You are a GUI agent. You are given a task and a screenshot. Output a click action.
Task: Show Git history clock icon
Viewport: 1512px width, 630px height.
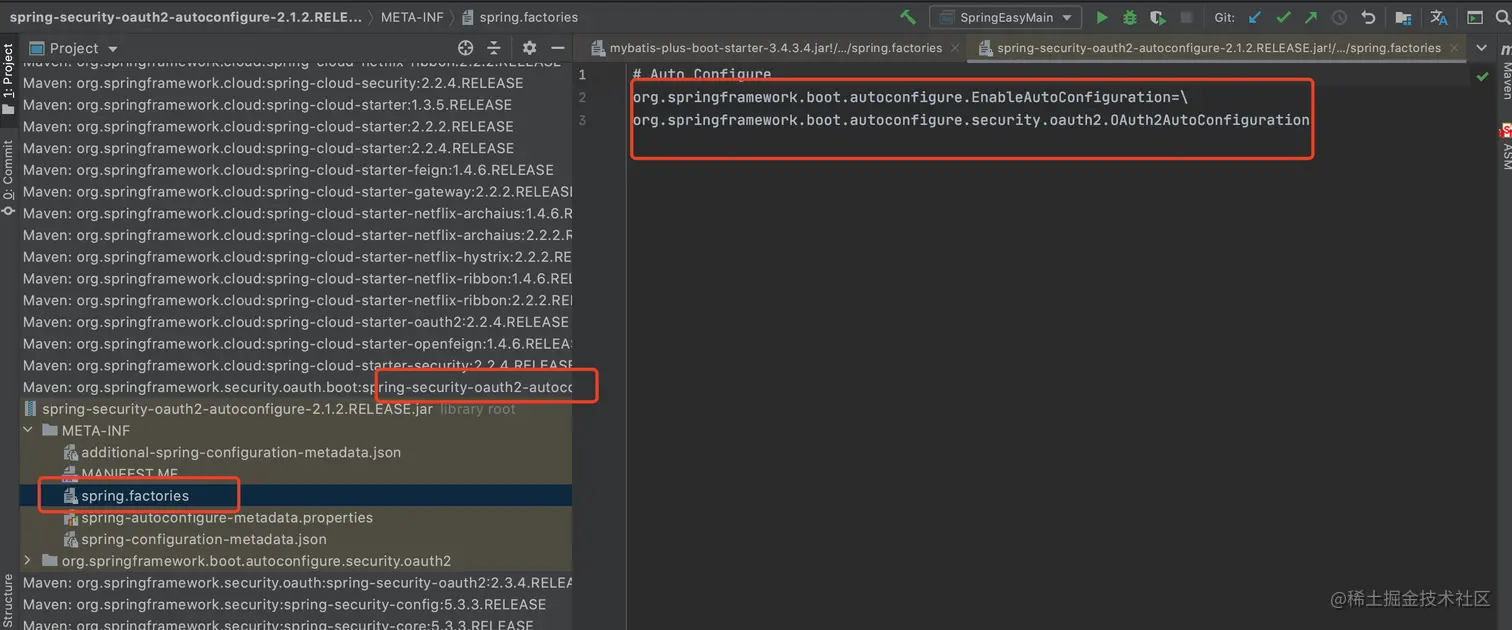[x=1339, y=17]
